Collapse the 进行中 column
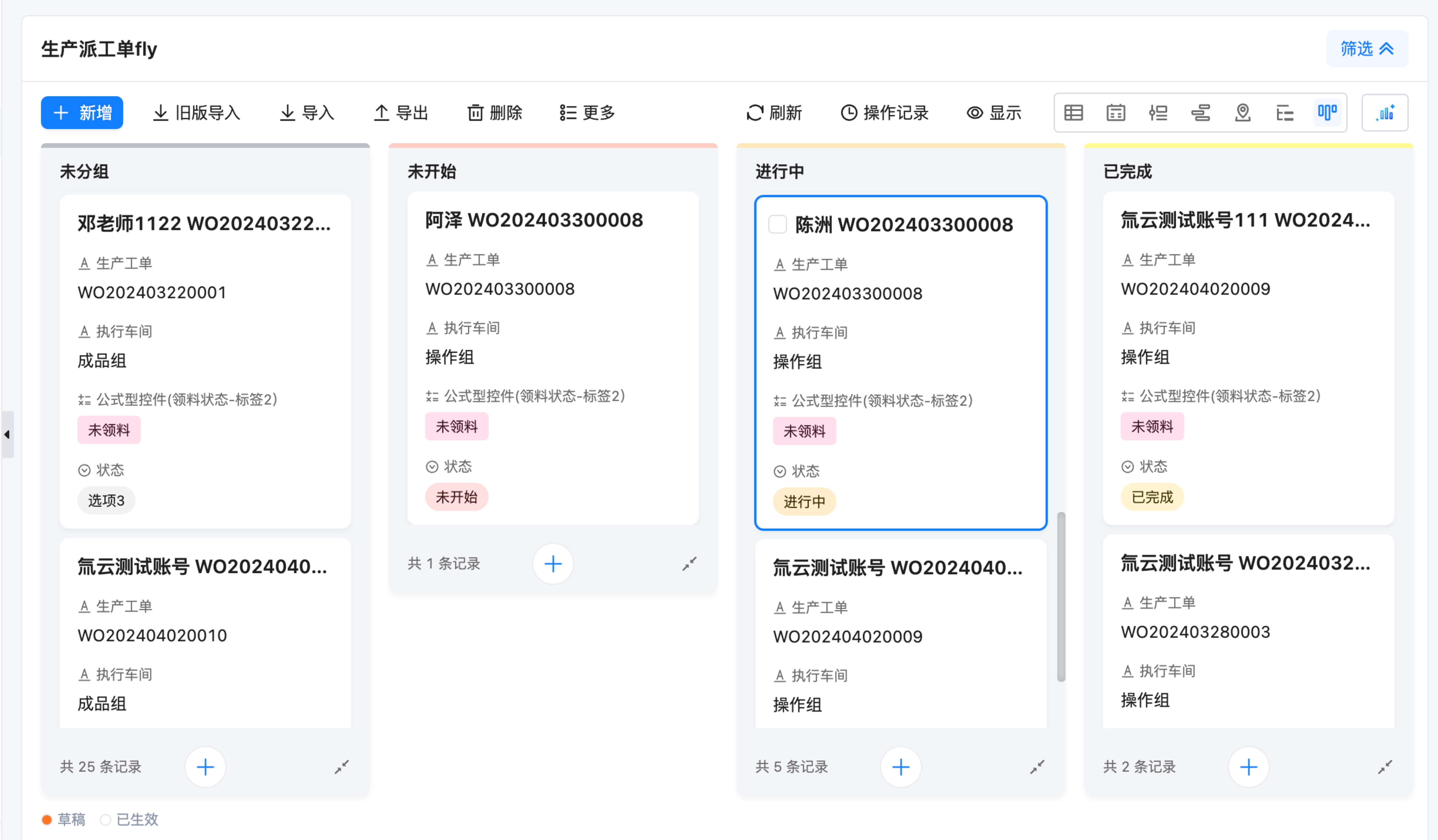 click(x=1038, y=767)
